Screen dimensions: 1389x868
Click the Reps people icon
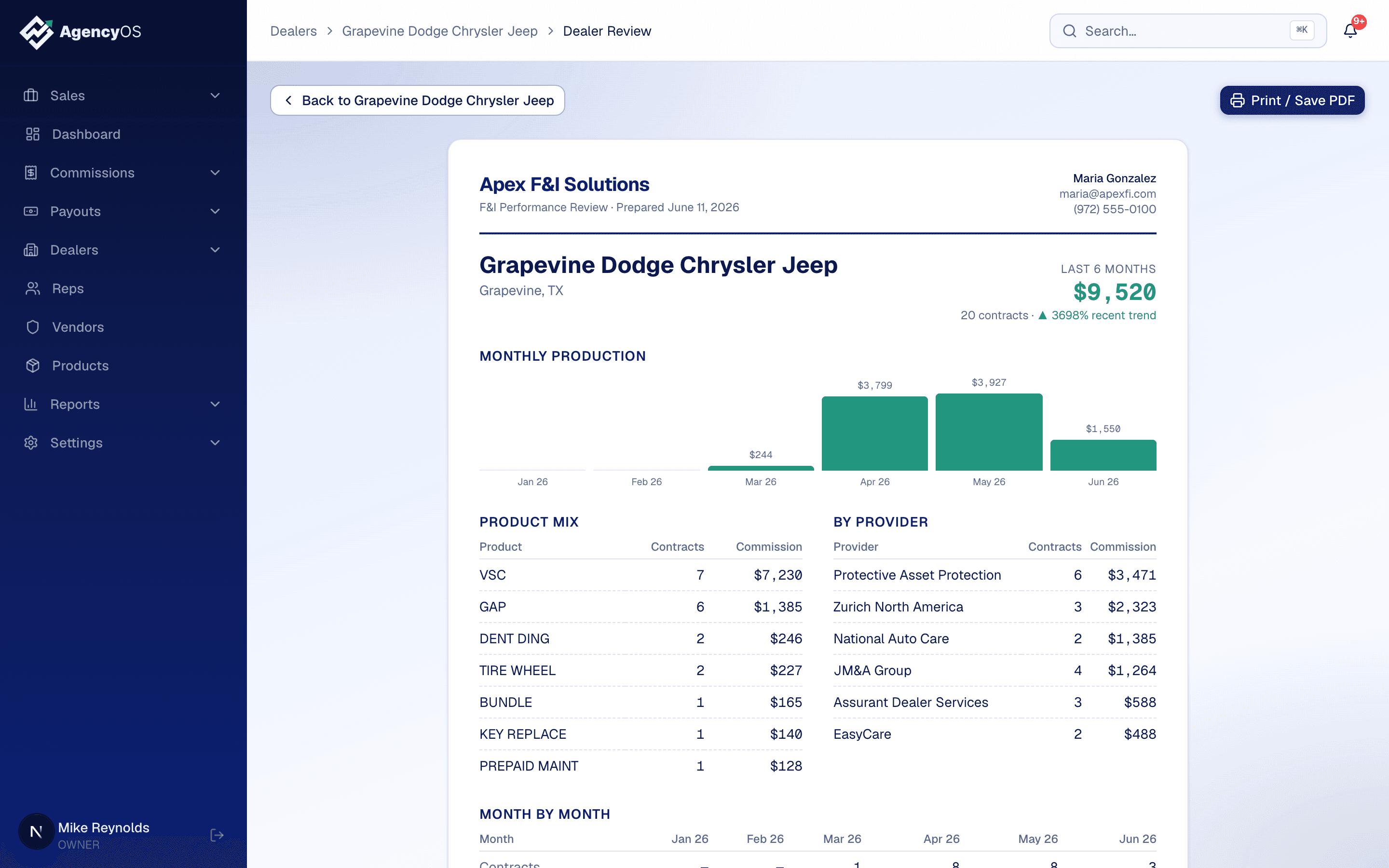click(x=33, y=288)
